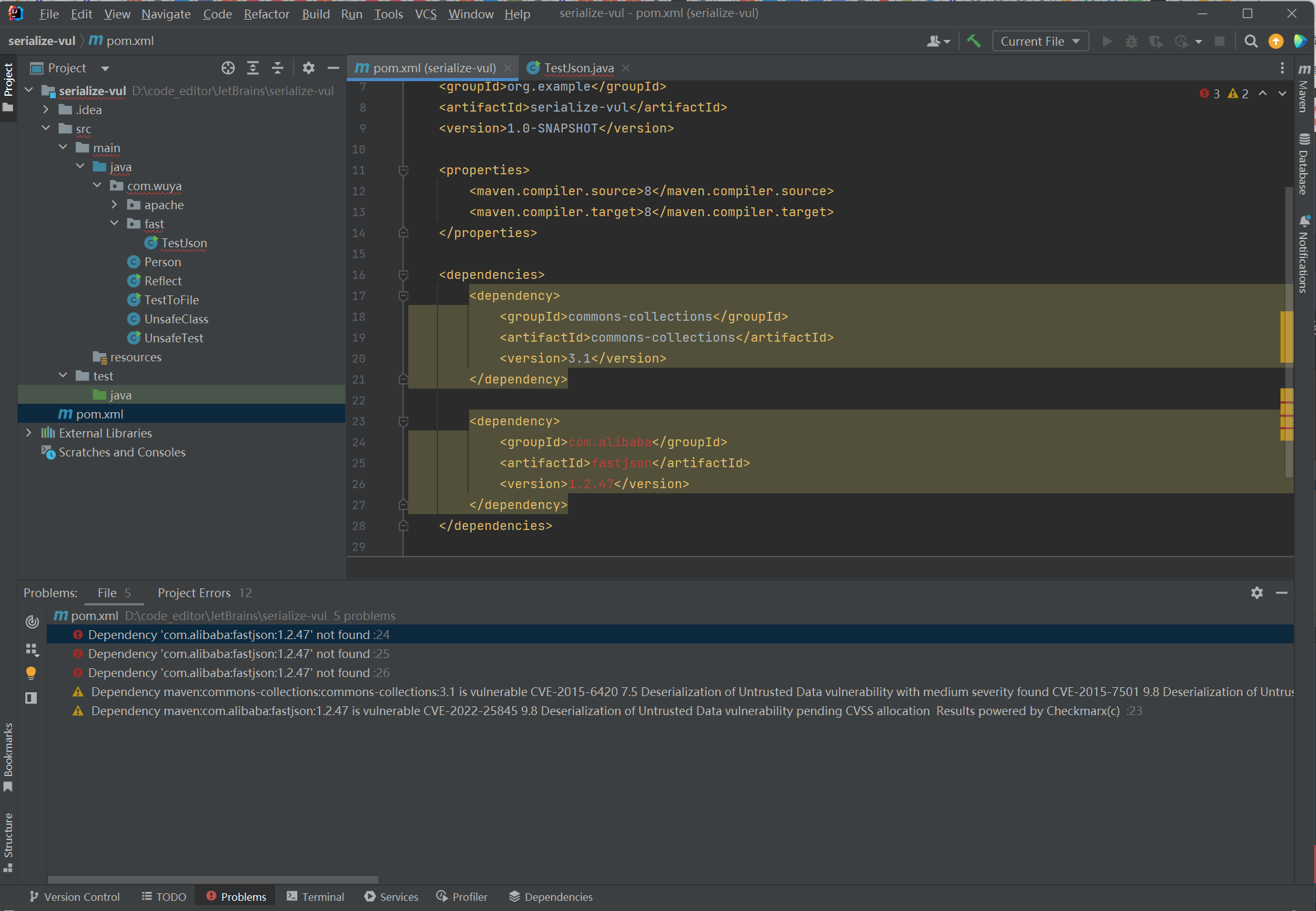Viewport: 1316px width, 911px height.
Task: Collapse All icon in Project panel
Action: 278,68
